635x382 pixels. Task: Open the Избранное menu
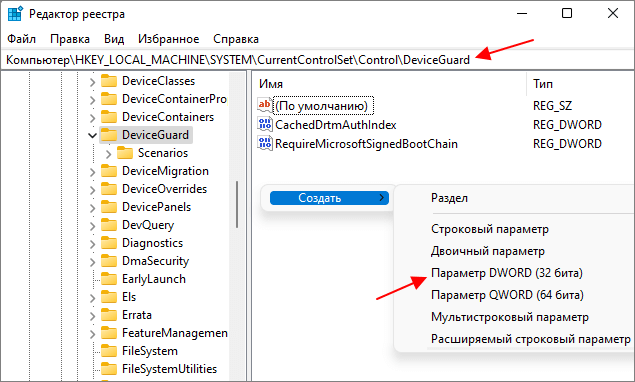168,39
